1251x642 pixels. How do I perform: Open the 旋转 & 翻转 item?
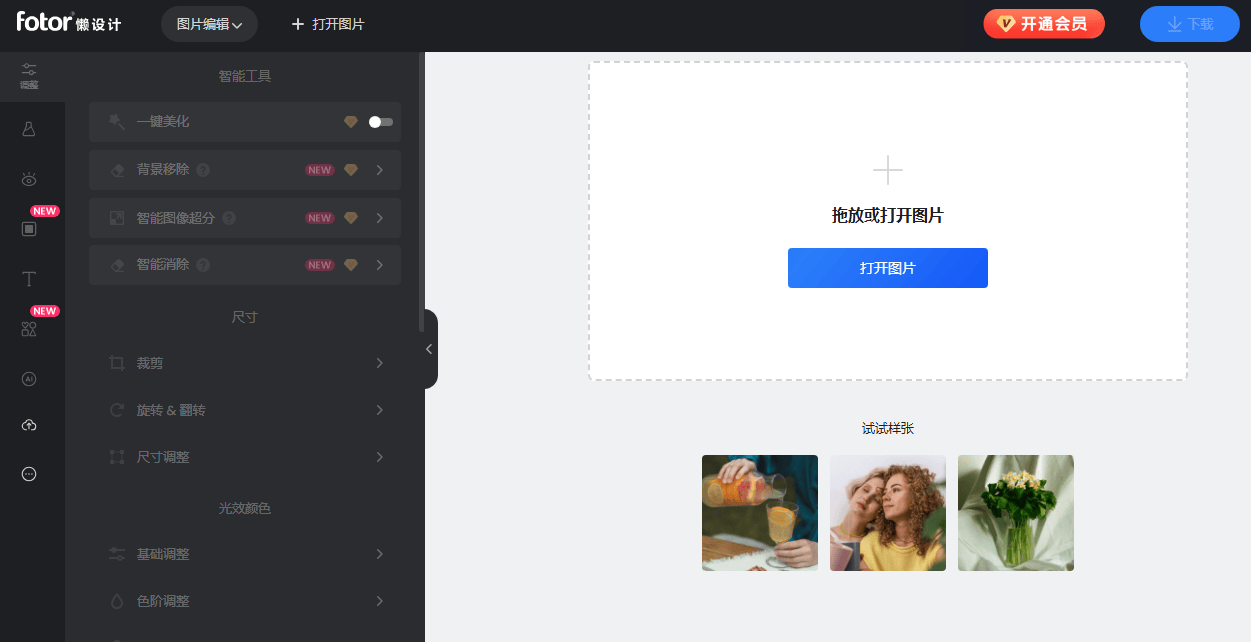[245, 410]
